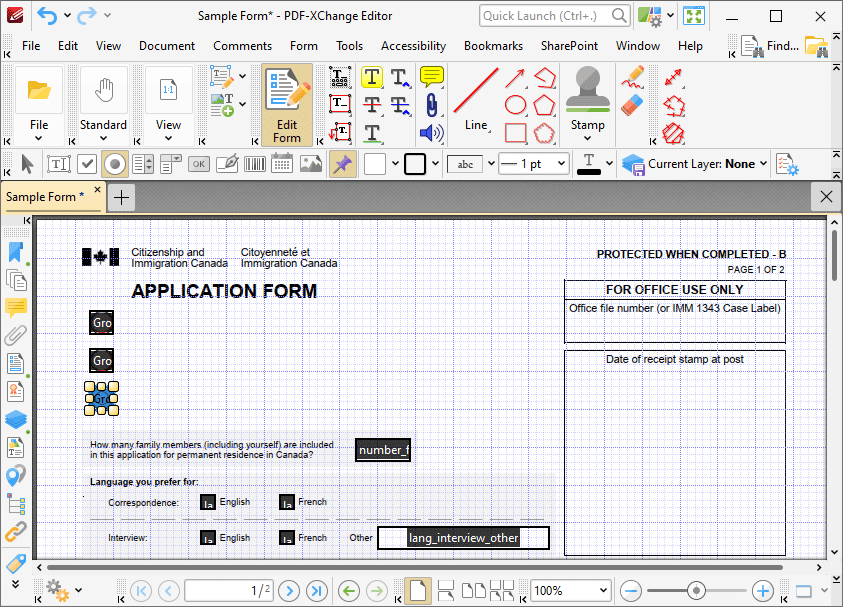
Task: Select the Line drawing tool
Action: (x=476, y=99)
